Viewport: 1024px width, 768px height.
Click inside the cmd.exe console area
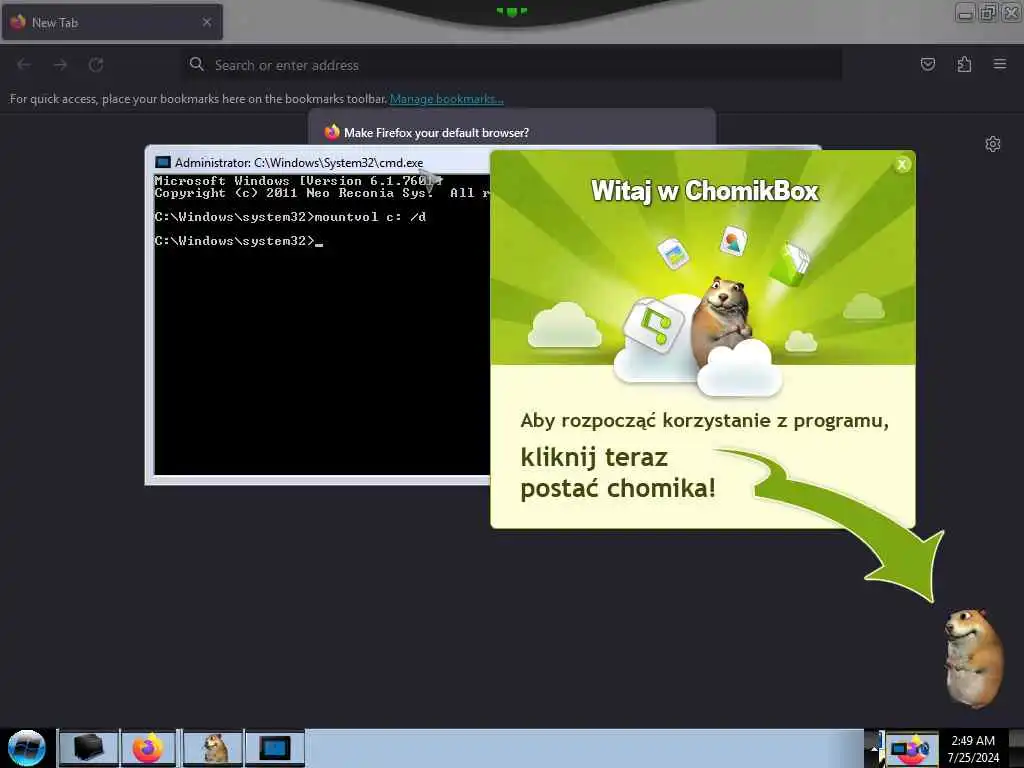[322, 324]
